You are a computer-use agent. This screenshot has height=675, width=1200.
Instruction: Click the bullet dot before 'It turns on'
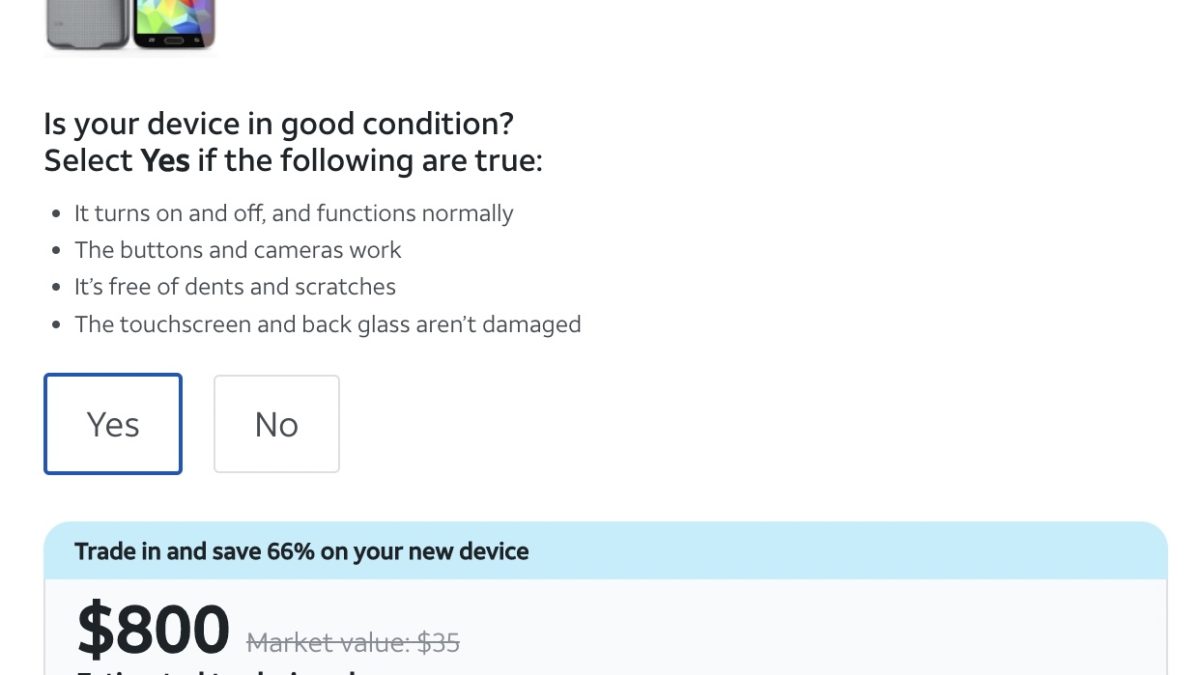click(55, 214)
